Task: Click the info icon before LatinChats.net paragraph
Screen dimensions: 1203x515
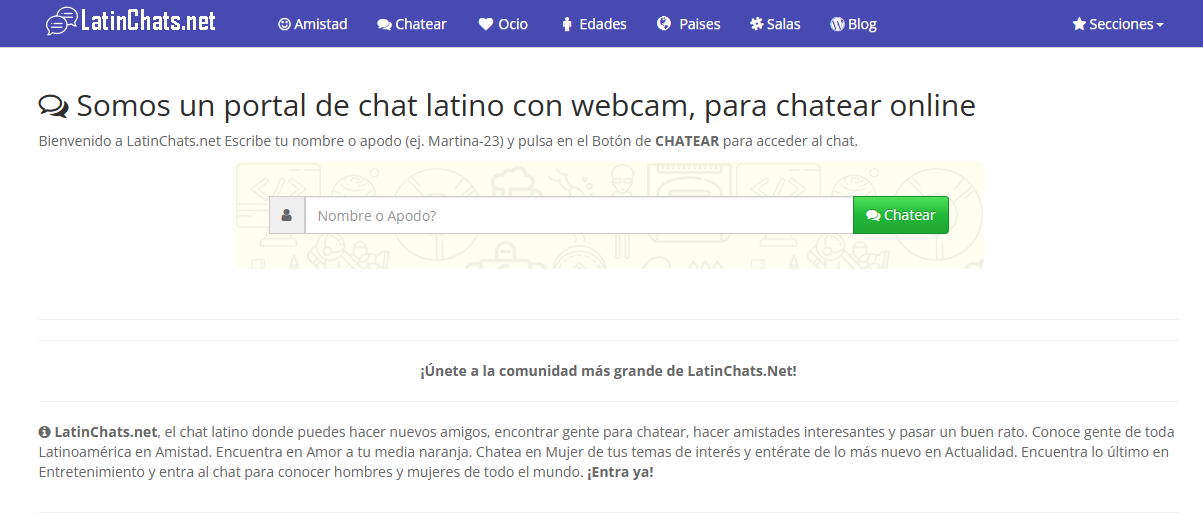Action: tap(44, 432)
